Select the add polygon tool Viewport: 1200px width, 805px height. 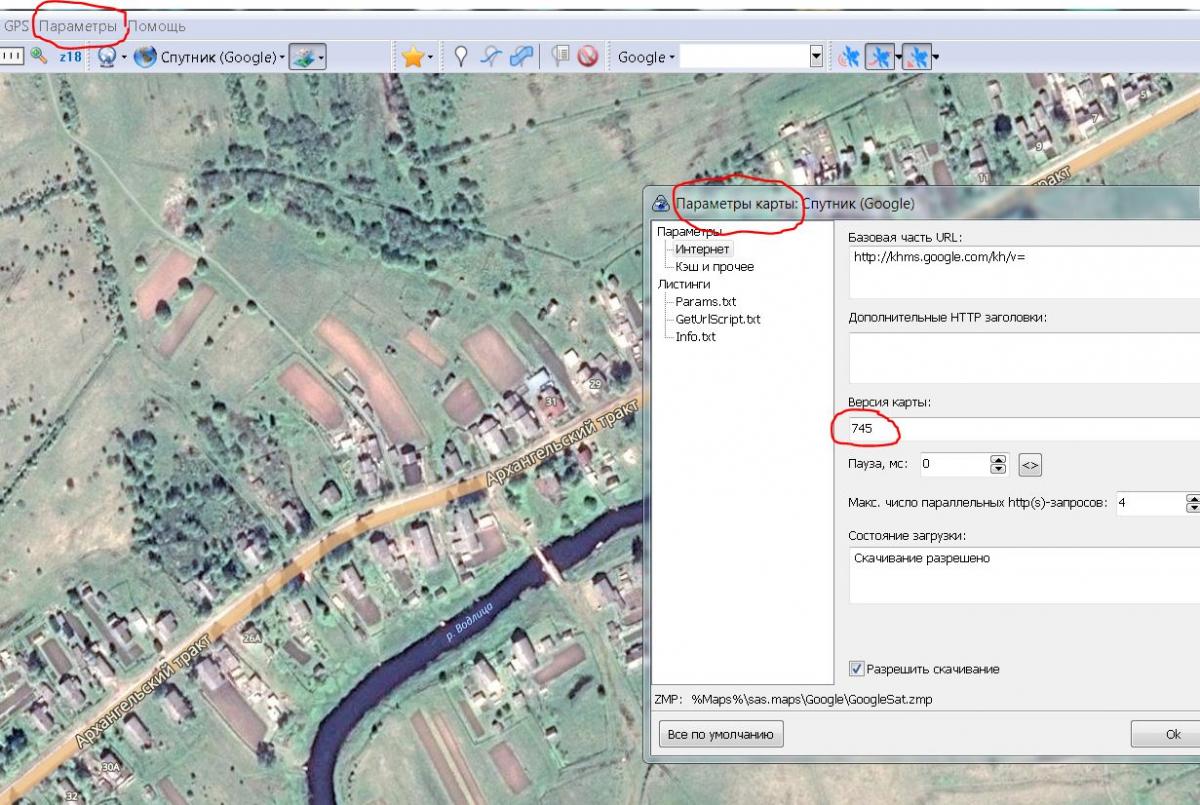[520, 57]
